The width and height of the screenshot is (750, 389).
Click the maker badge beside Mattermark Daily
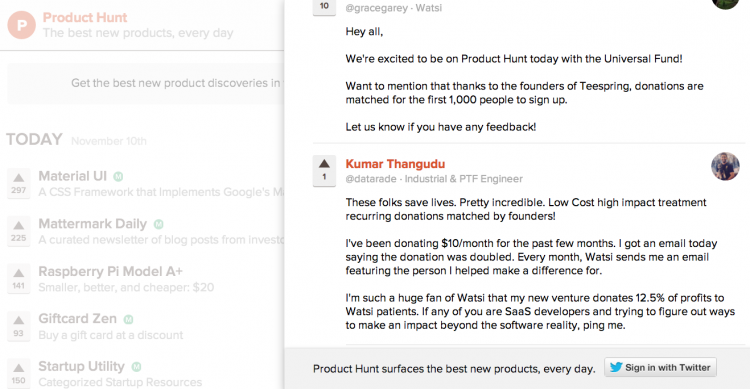158,224
